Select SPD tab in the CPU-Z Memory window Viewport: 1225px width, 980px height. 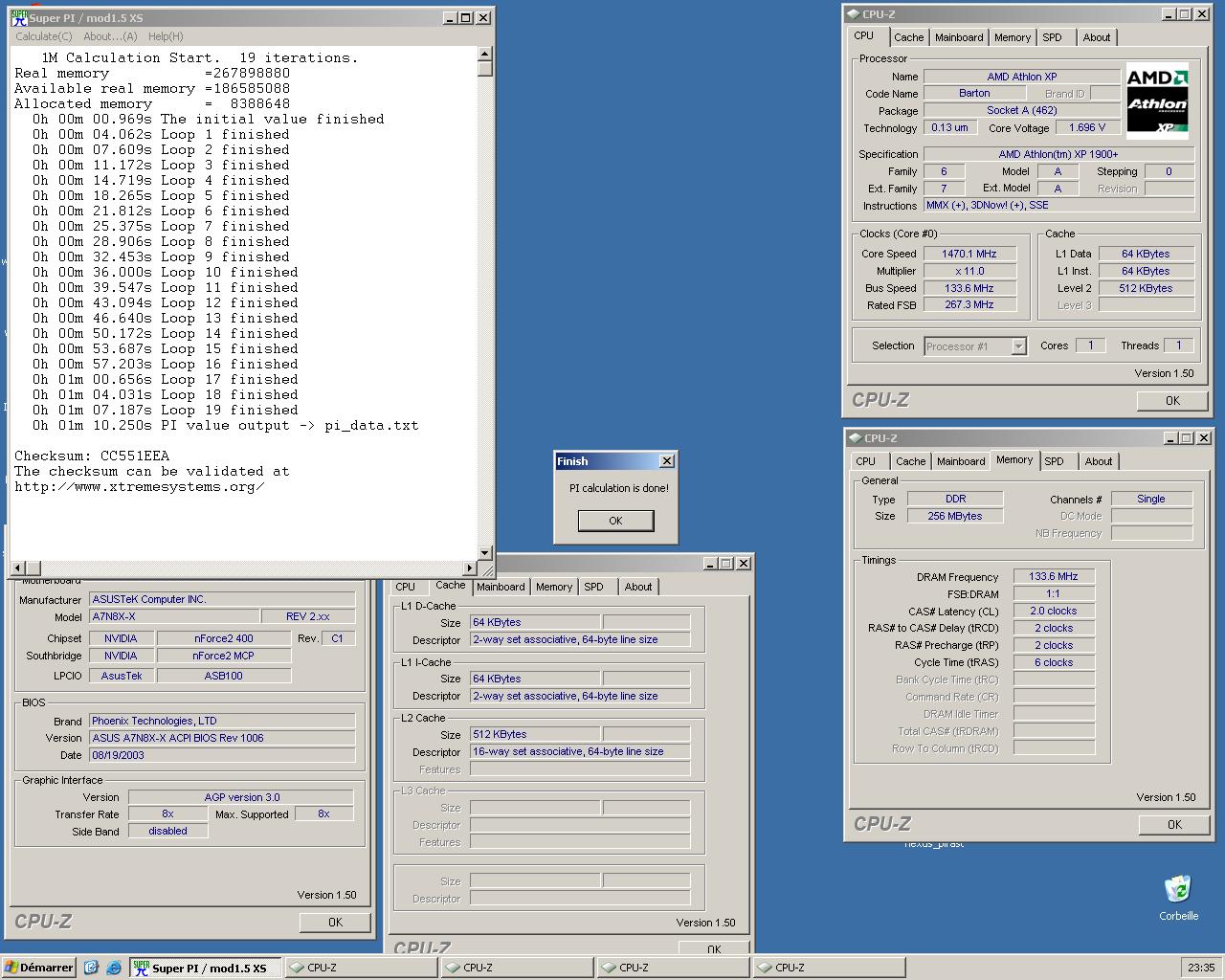[x=1055, y=461]
